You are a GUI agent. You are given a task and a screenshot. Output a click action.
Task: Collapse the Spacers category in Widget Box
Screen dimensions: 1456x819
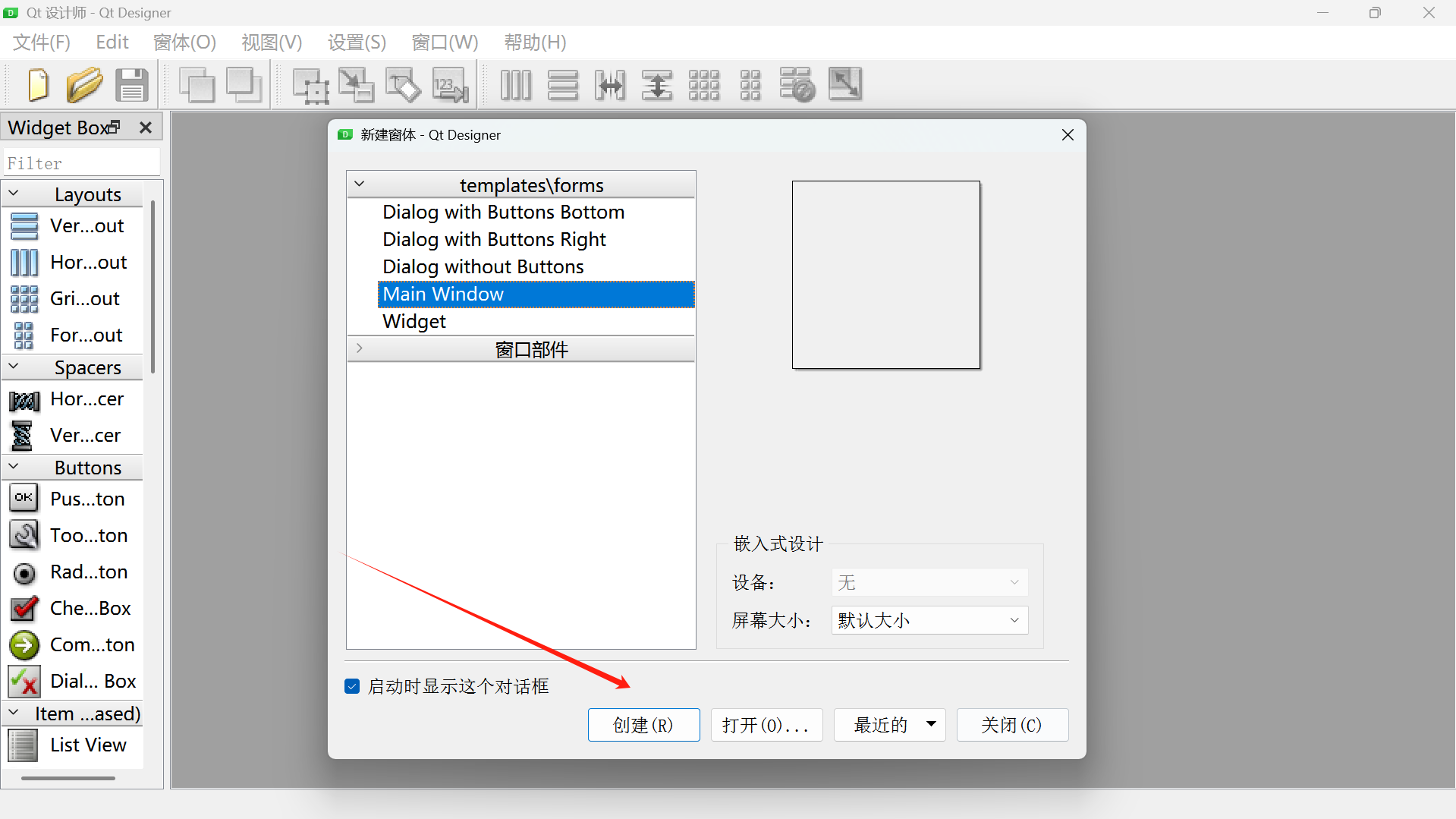pos(14,367)
